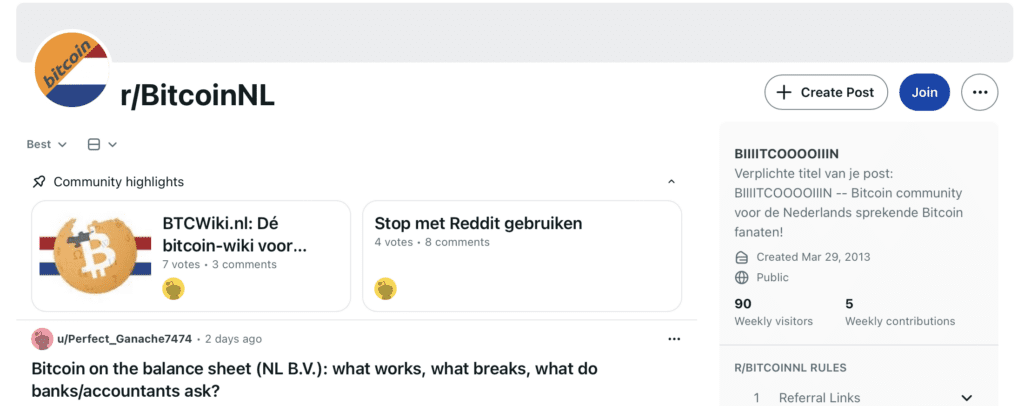Click the r/BitcoinNL community title
Screen dimensions: 1024x406
197,95
